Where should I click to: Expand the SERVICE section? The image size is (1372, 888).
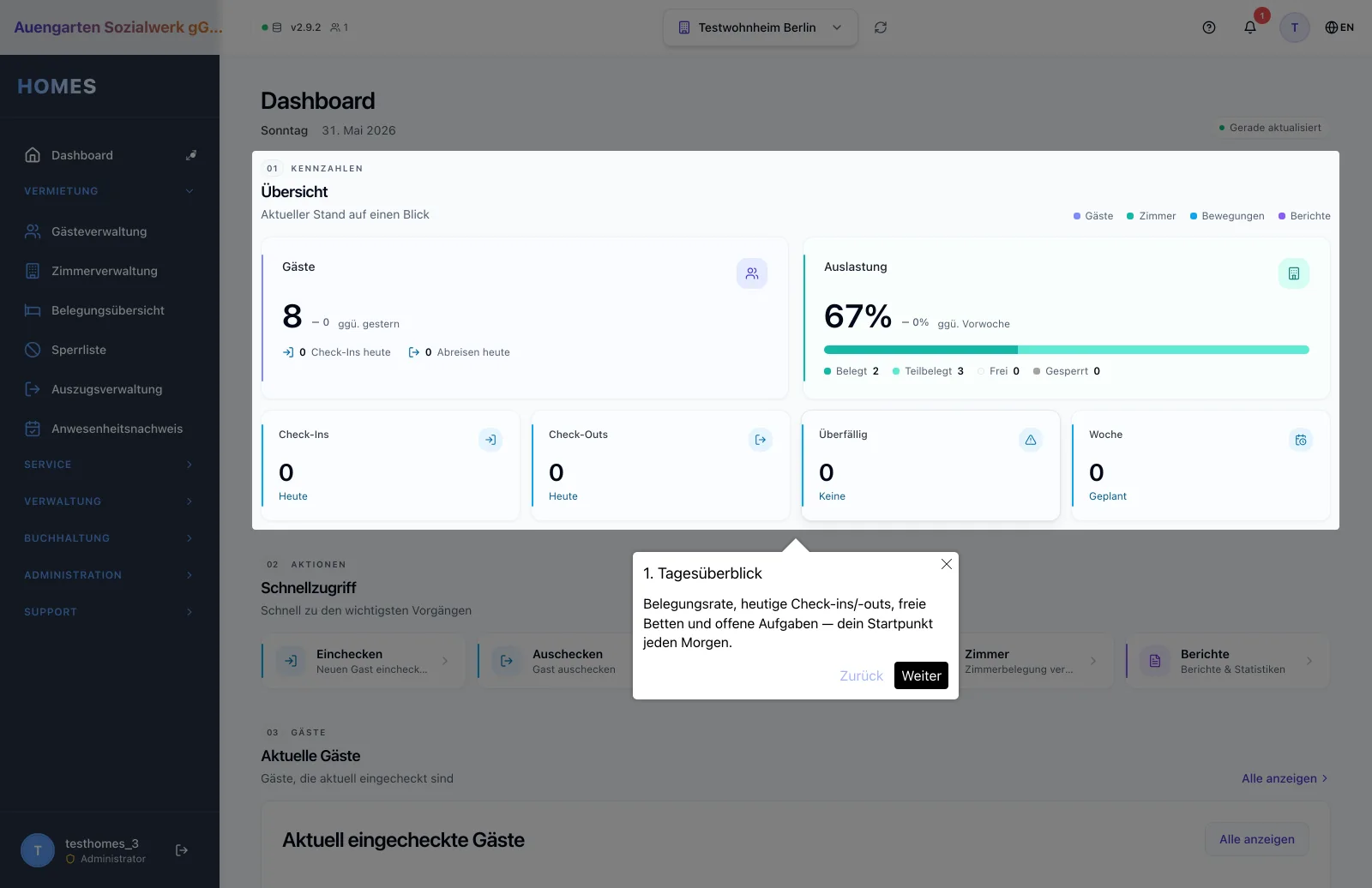(x=110, y=465)
